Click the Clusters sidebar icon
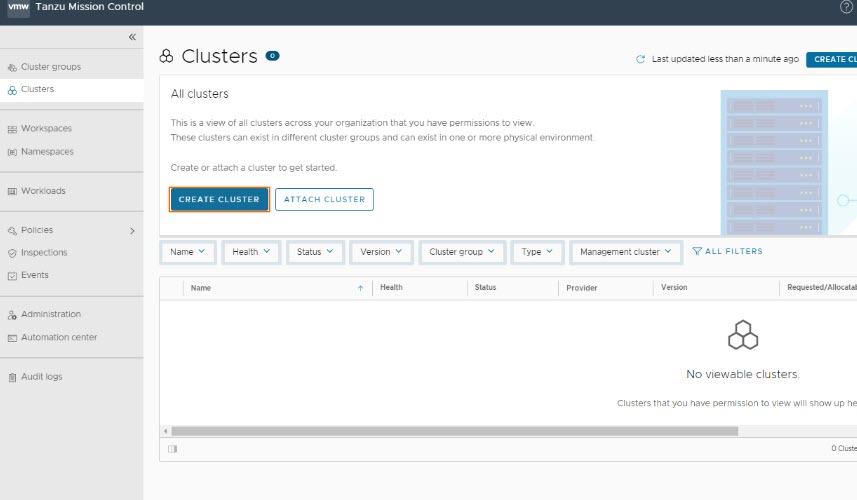Viewport: 857px width, 500px height. coord(12,90)
